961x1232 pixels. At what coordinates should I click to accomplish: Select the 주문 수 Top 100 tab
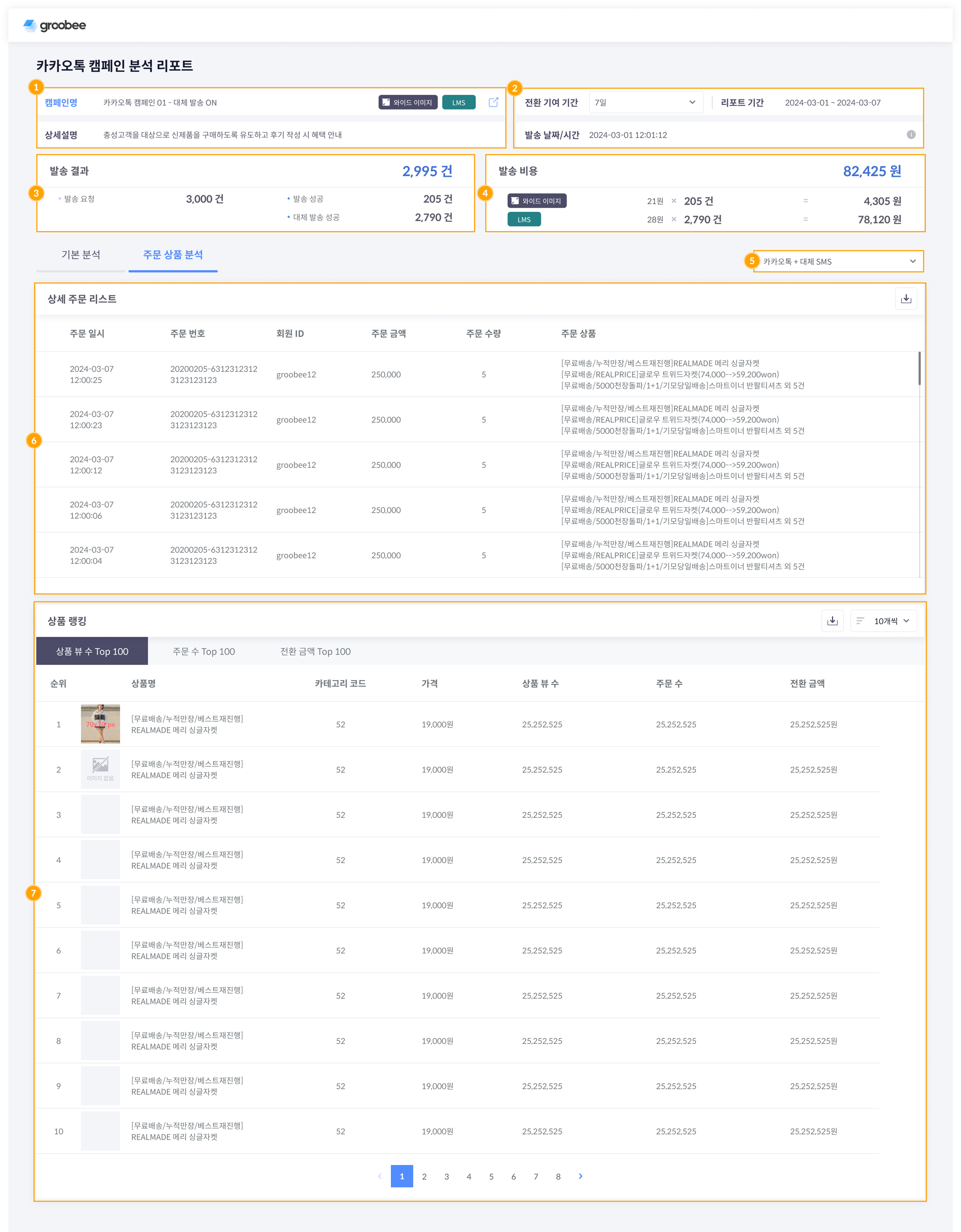pos(204,651)
